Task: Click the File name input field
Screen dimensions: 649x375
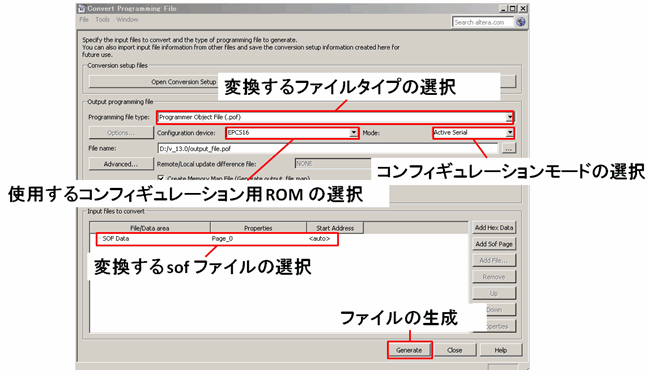Action: click(x=328, y=149)
